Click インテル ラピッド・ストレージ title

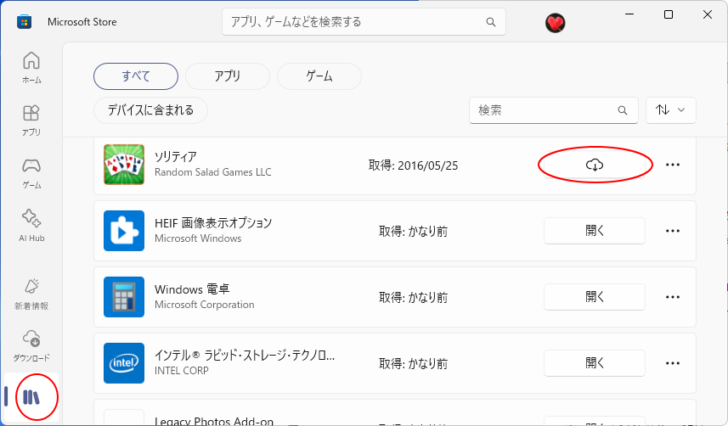[244, 355]
